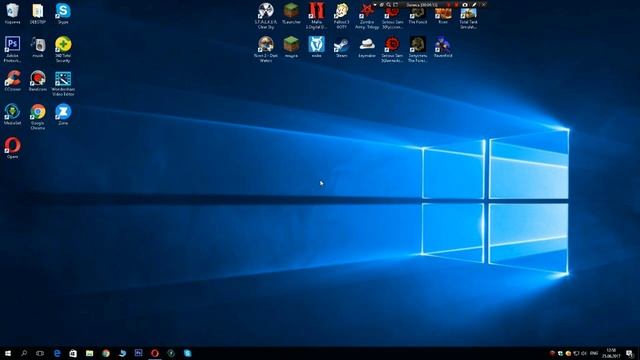
Task: Launch 360 Total Security shortcut
Action: tap(63, 49)
